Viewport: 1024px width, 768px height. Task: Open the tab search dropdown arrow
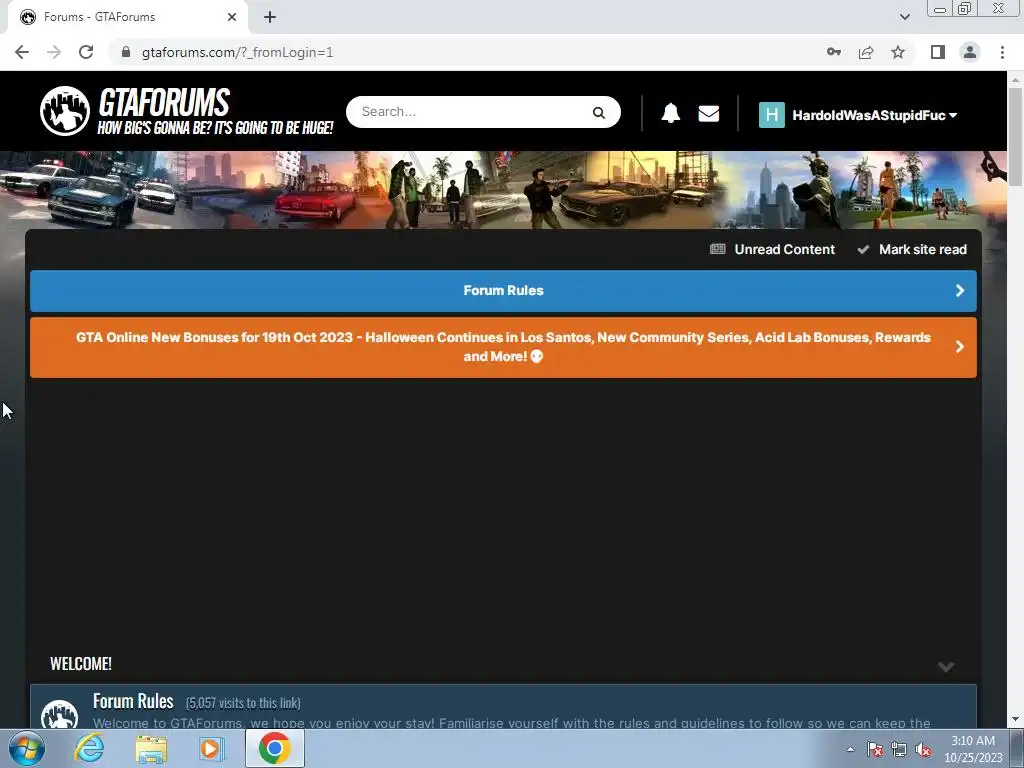[x=904, y=17]
